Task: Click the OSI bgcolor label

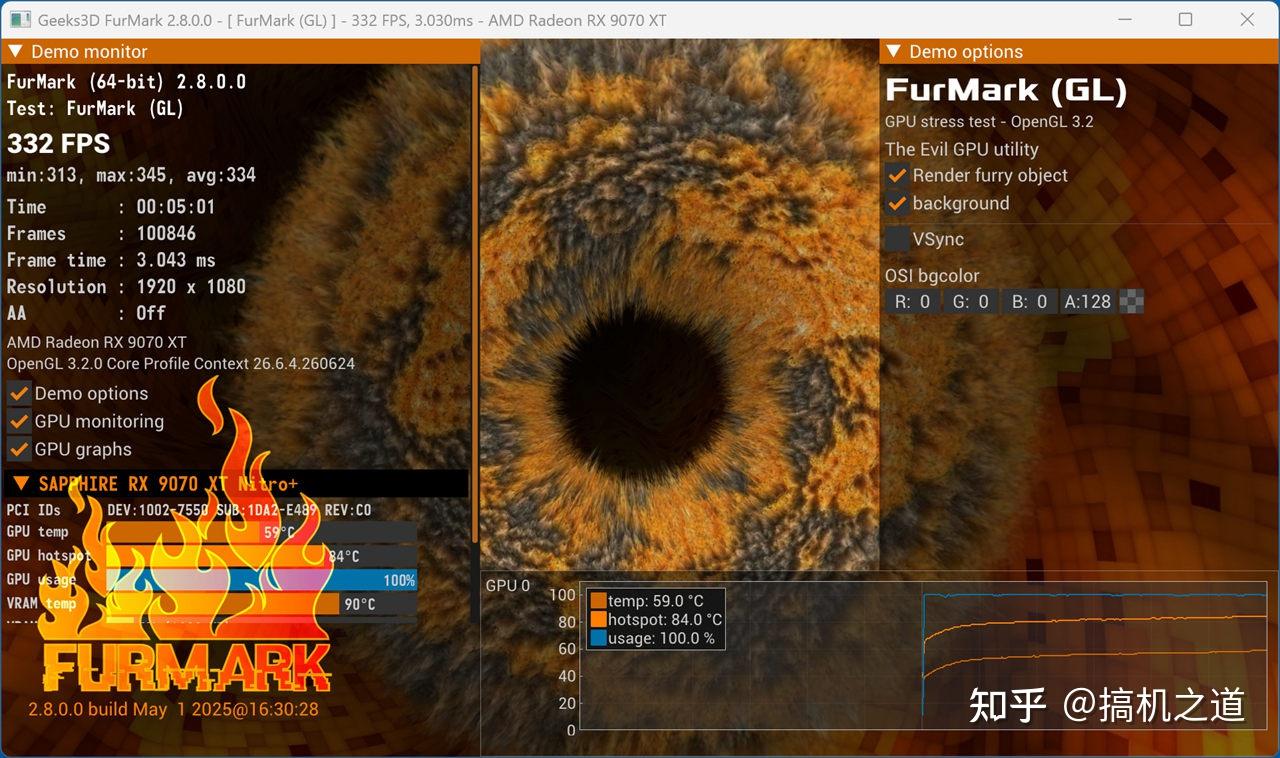Action: pyautogui.click(x=932, y=276)
